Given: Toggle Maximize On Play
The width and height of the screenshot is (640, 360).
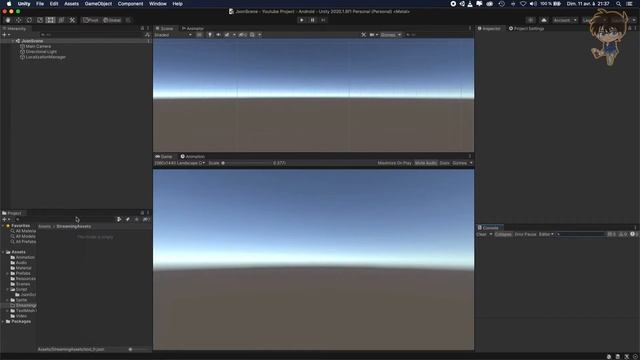Looking at the screenshot, I should tap(394, 163).
